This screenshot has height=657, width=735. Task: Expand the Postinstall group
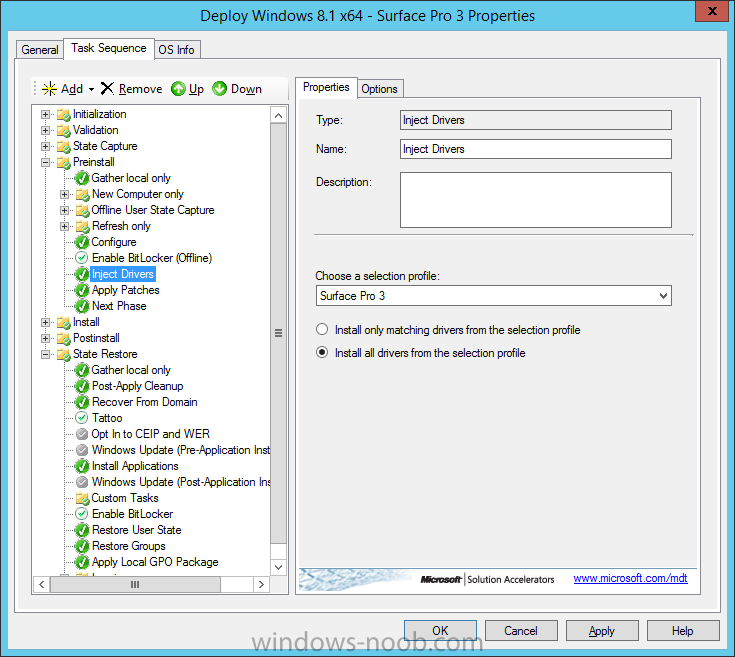click(45, 338)
